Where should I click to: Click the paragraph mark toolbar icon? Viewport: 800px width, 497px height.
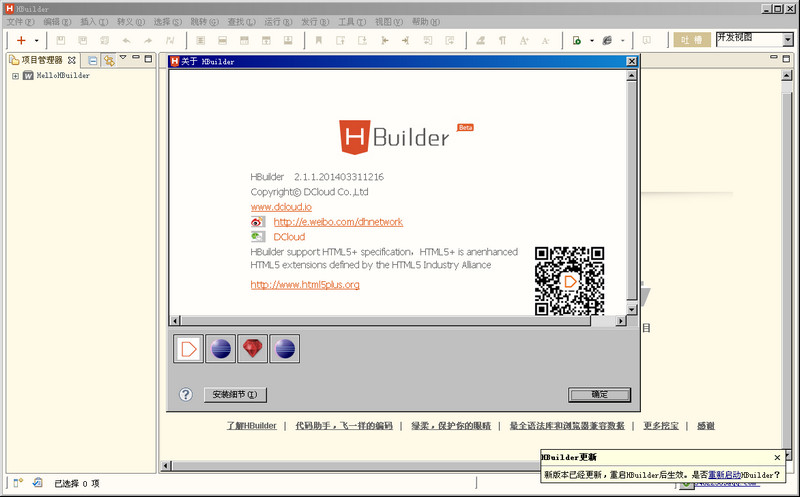point(503,40)
